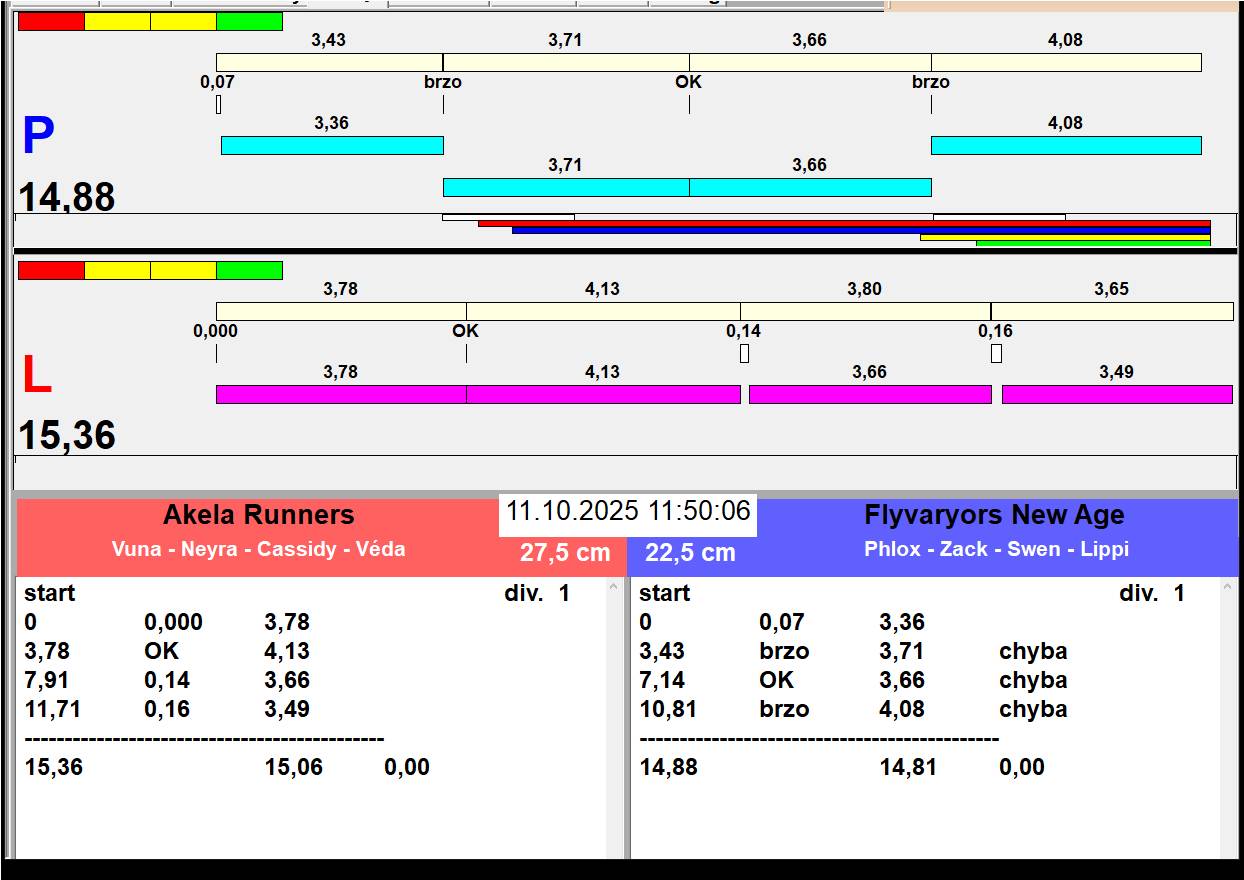Click the blue P lane letter
This screenshot has height=880, width=1244.
[x=38, y=136]
